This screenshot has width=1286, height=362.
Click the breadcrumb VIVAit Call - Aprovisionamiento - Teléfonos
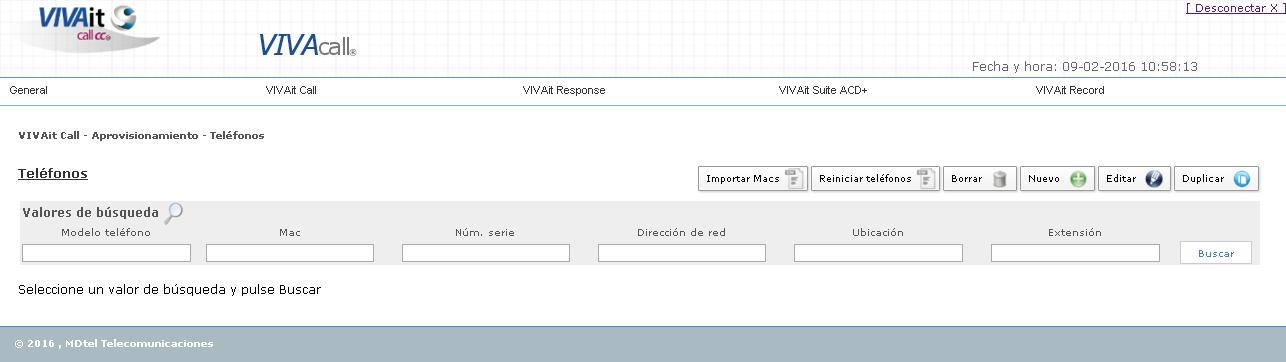[141, 135]
